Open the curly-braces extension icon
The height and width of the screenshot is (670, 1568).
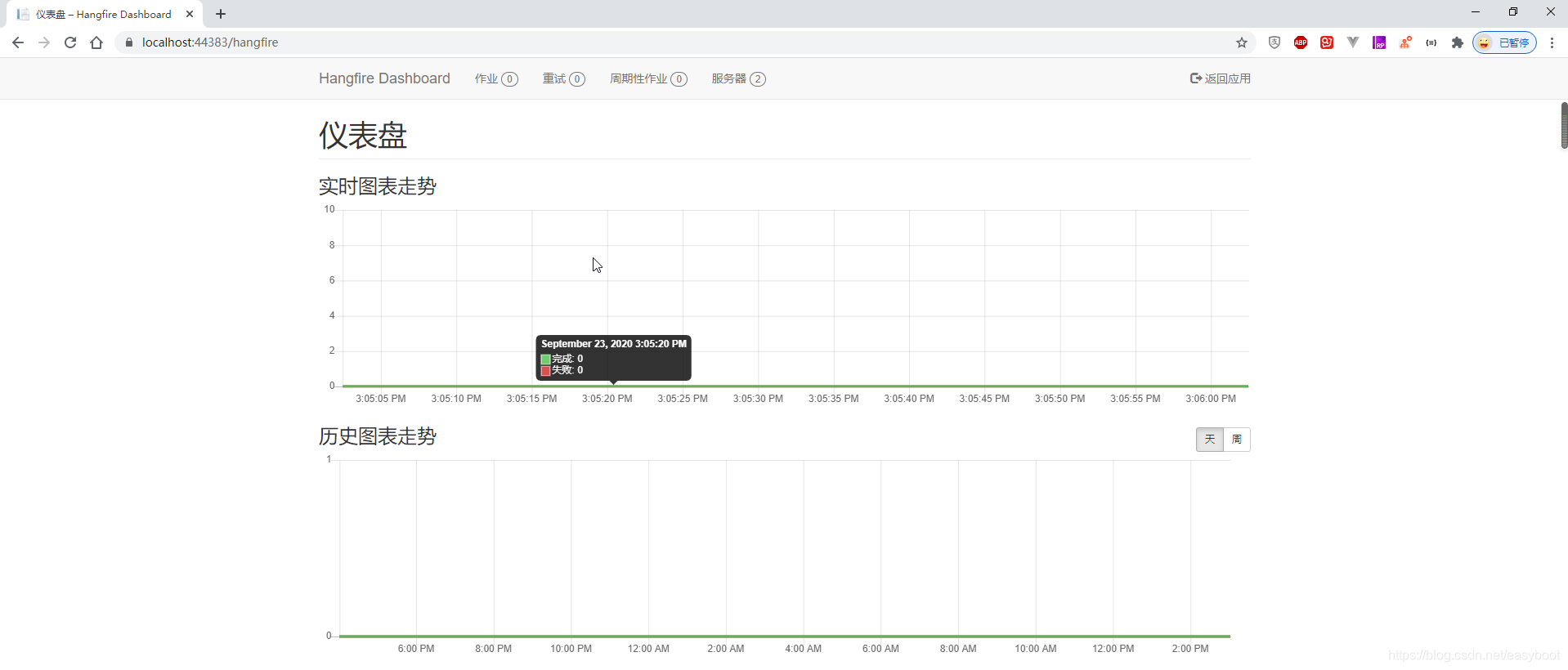[1431, 42]
